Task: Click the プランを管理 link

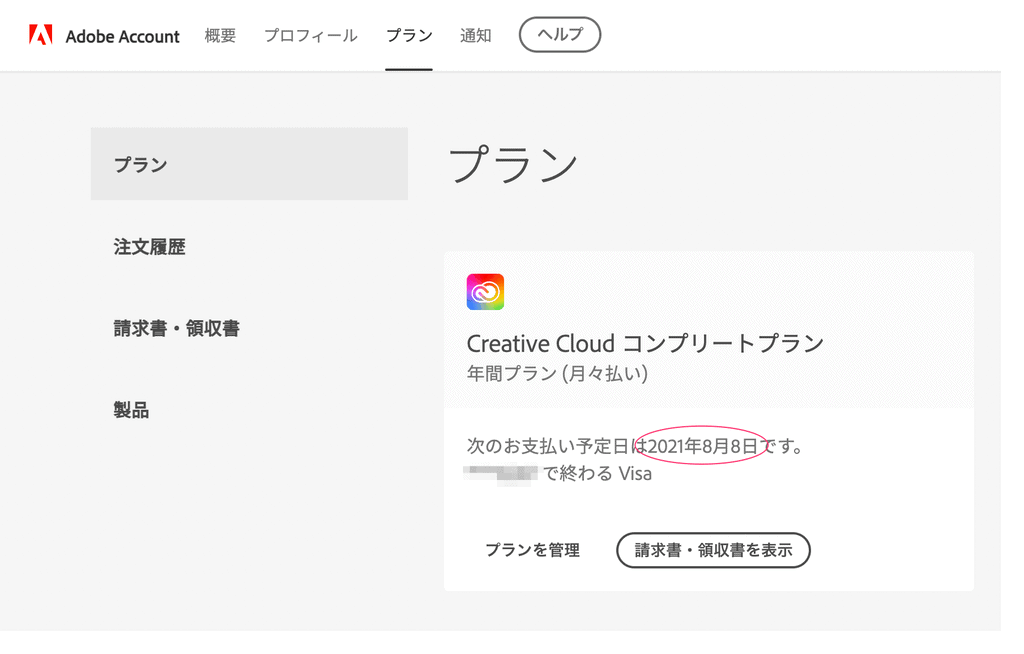Action: pyautogui.click(x=532, y=550)
